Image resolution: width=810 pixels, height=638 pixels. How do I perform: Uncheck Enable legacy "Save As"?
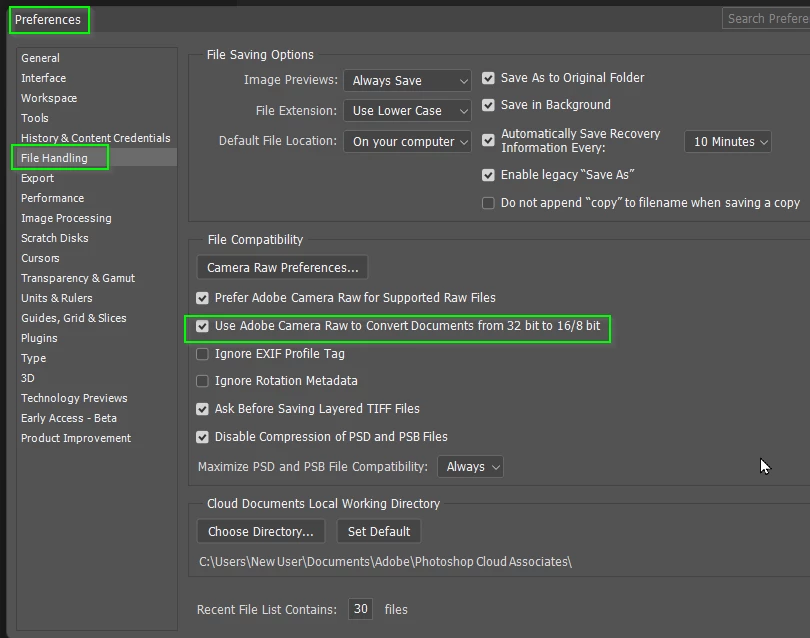pos(488,175)
